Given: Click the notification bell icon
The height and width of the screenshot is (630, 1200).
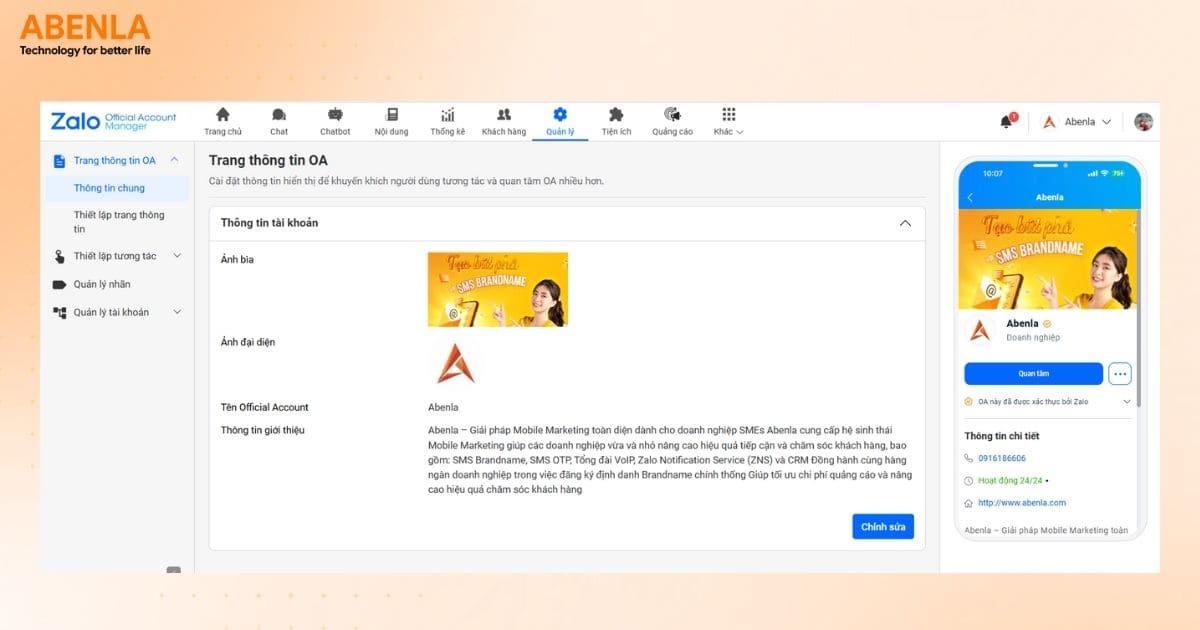Looking at the screenshot, I should [x=1007, y=122].
